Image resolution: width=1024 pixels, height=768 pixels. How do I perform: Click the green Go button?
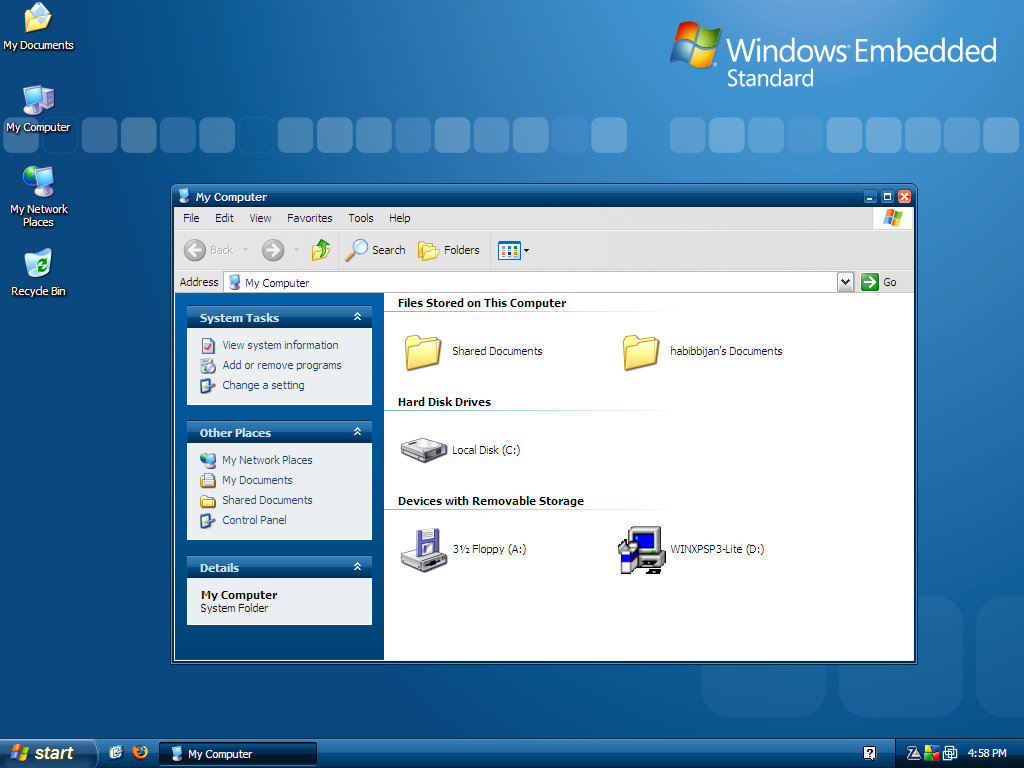click(x=879, y=282)
